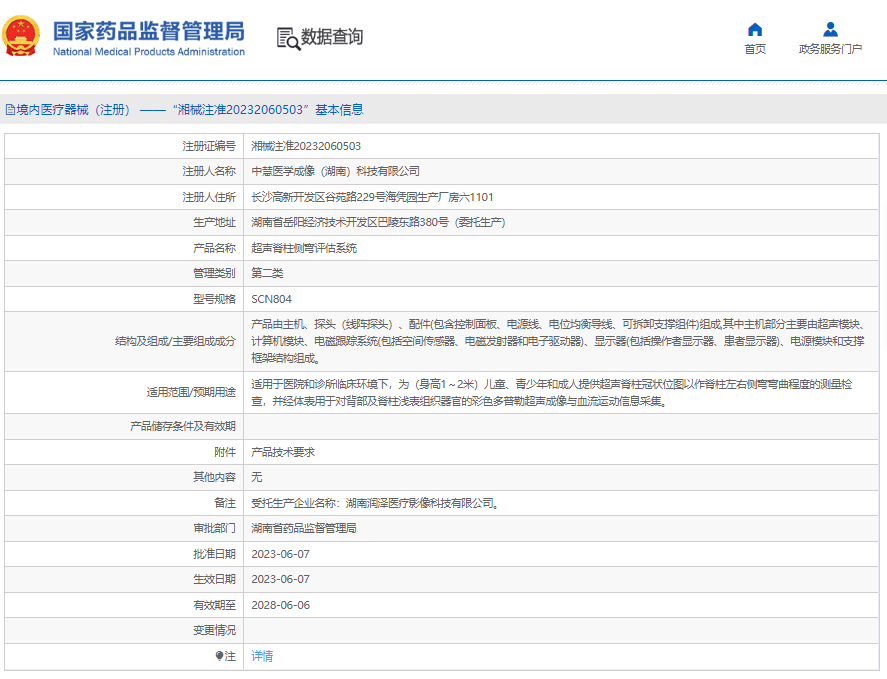
Task: Select registrant address 长沙高新开发区谷苑路229号 value
Action: [x=372, y=197]
